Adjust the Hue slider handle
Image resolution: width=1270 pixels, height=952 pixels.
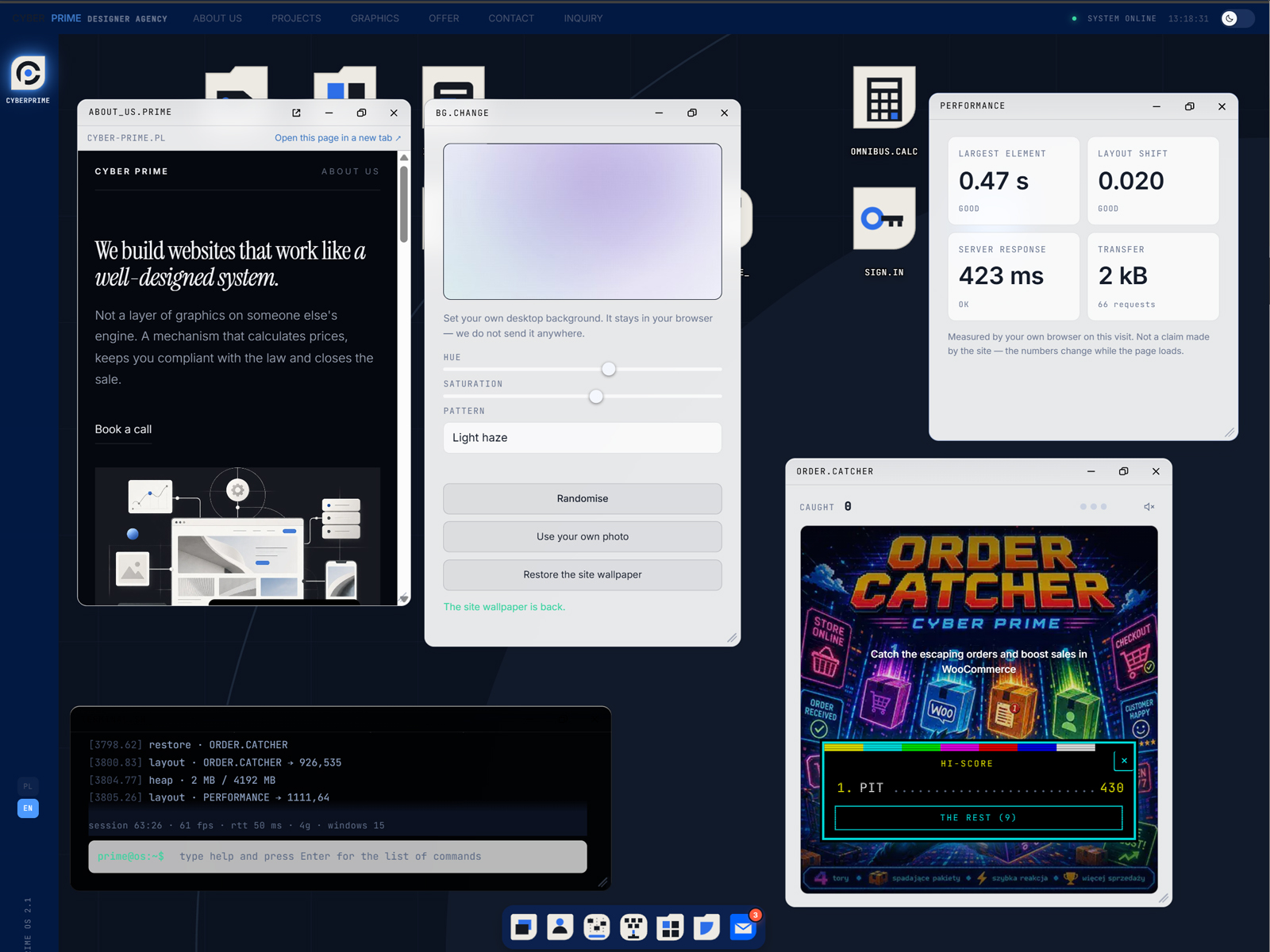click(x=608, y=369)
